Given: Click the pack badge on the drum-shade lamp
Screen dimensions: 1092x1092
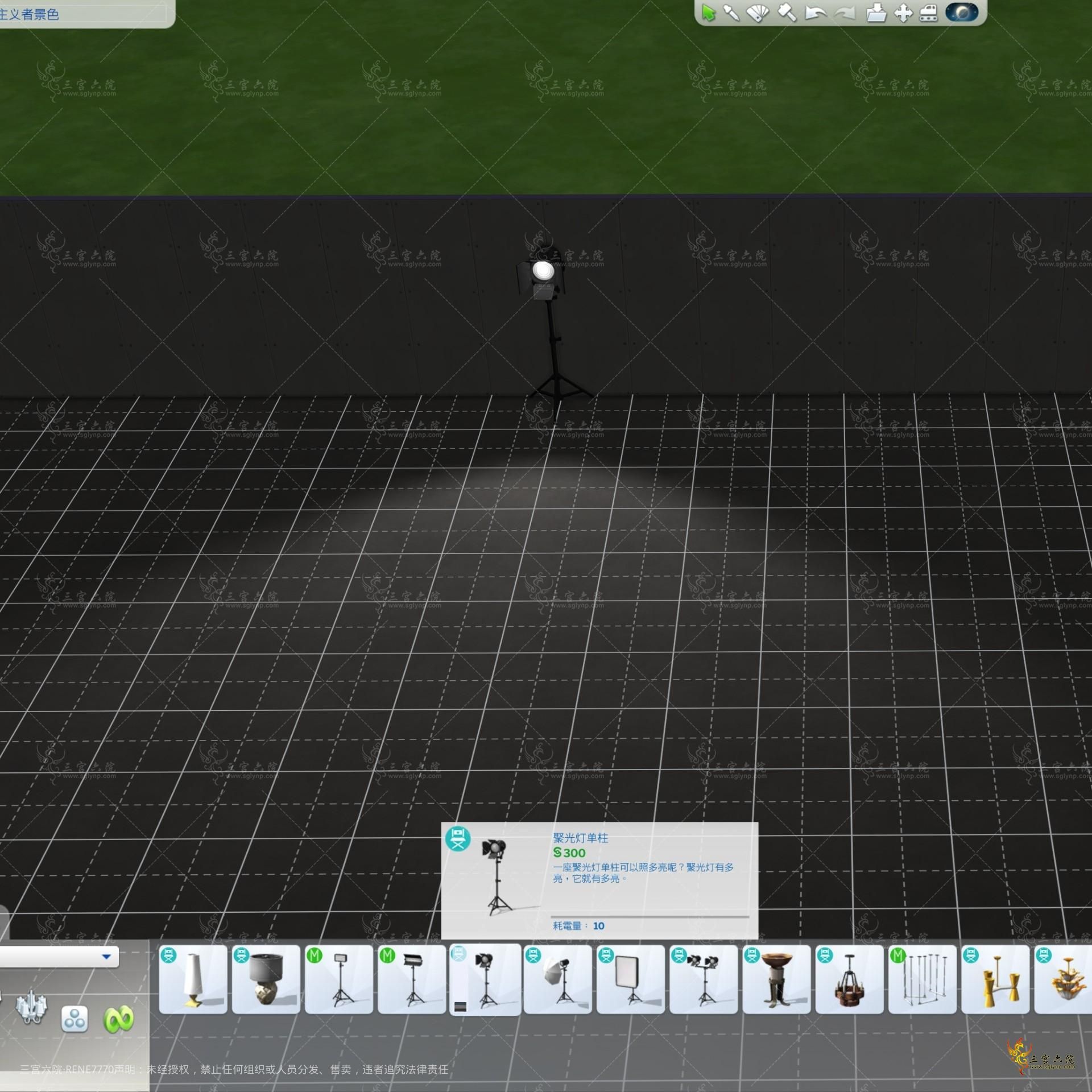Looking at the screenshot, I should 241,955.
